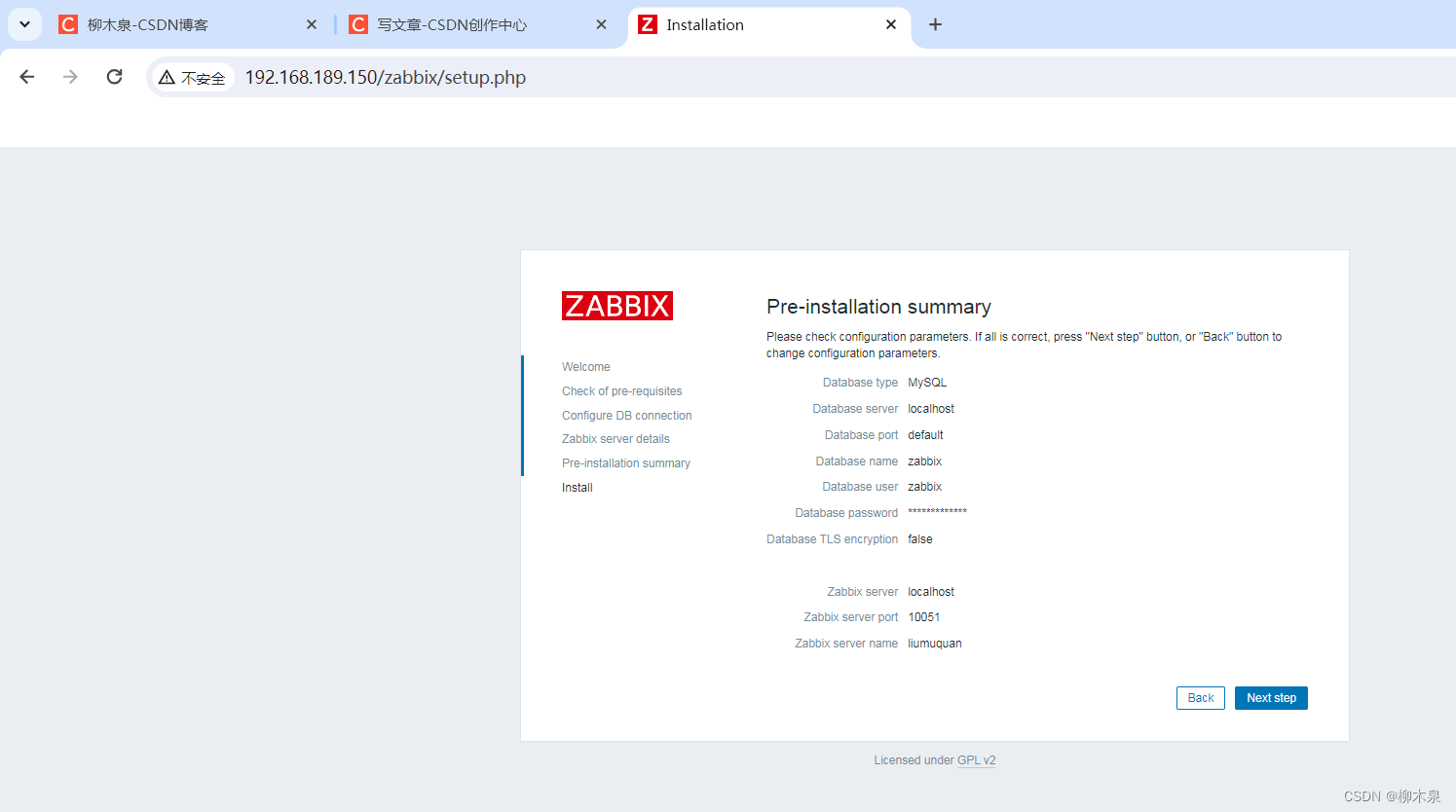Close the Installation tab
Image resolution: width=1456 pixels, height=812 pixels.
pos(891,24)
